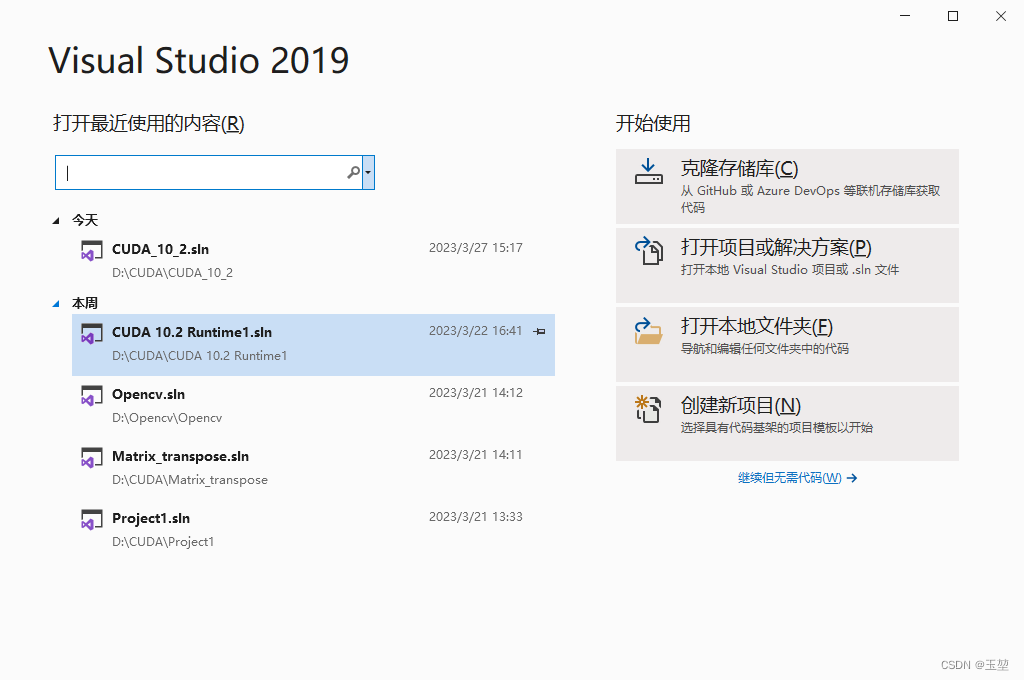
Task: Collapse the 本周 (This Week) group
Action: coord(56,302)
